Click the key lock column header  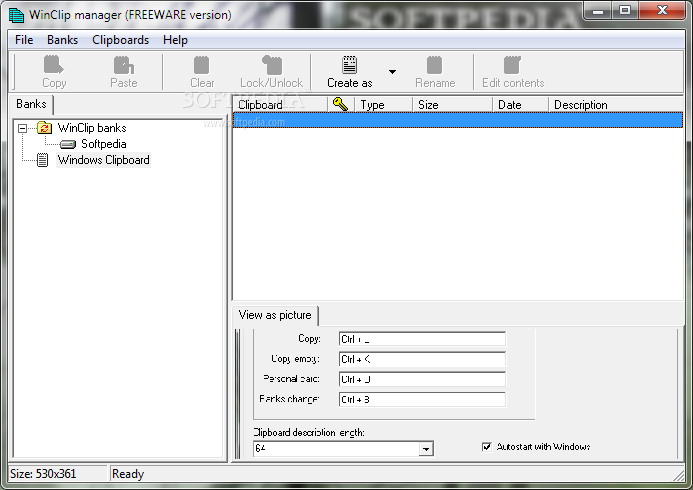(x=341, y=105)
